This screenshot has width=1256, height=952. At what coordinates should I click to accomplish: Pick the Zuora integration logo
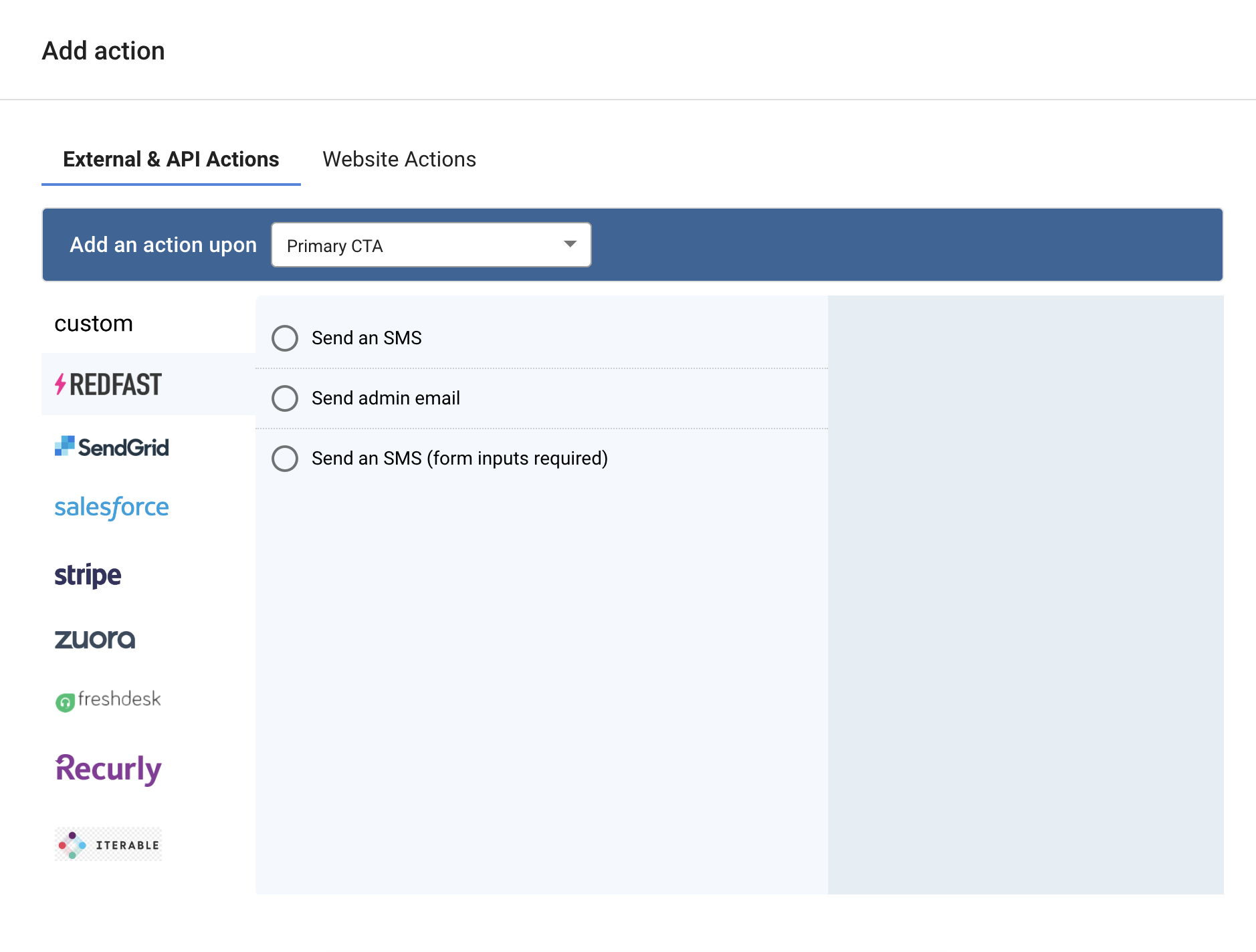(x=95, y=639)
